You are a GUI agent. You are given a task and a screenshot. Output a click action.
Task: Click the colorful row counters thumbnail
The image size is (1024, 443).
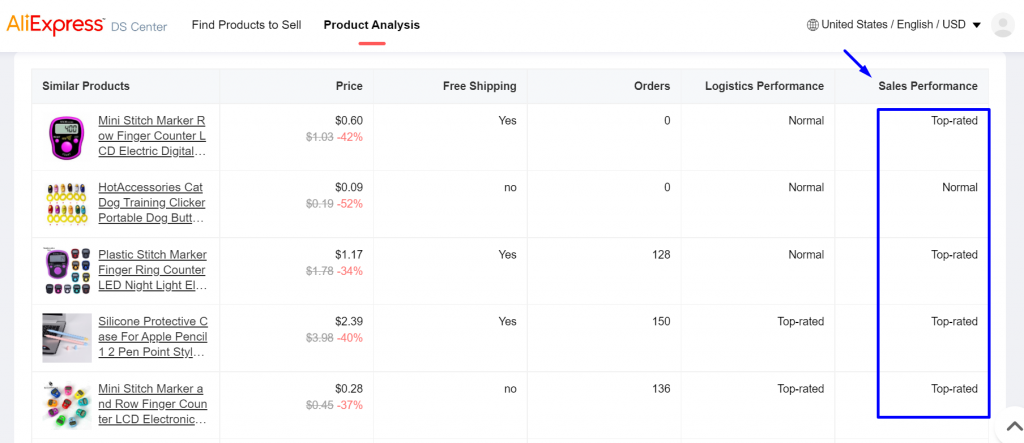tap(67, 406)
